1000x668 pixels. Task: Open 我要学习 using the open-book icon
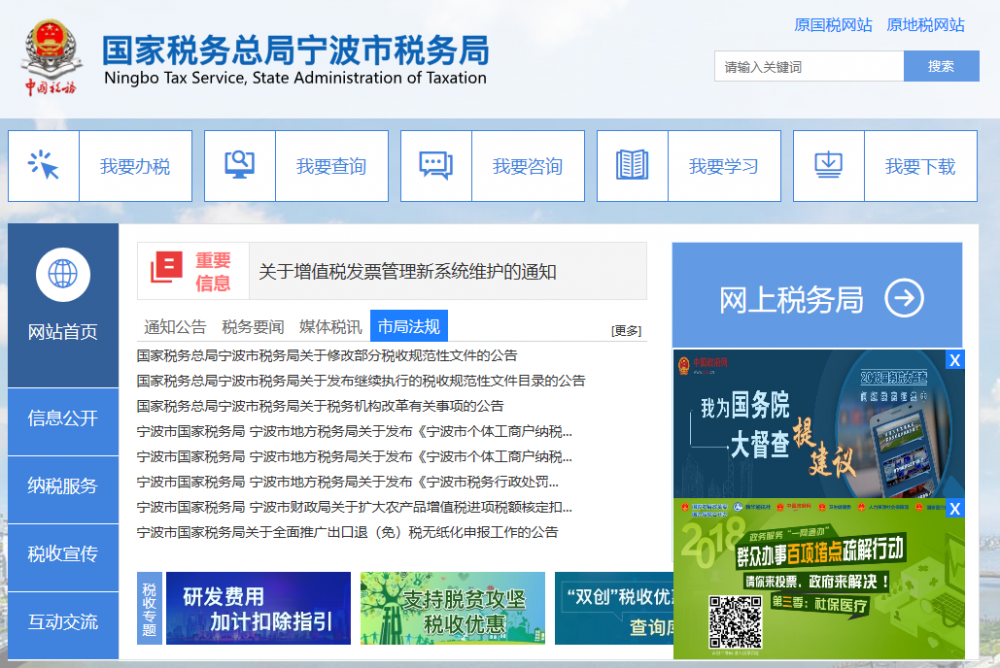click(x=631, y=164)
